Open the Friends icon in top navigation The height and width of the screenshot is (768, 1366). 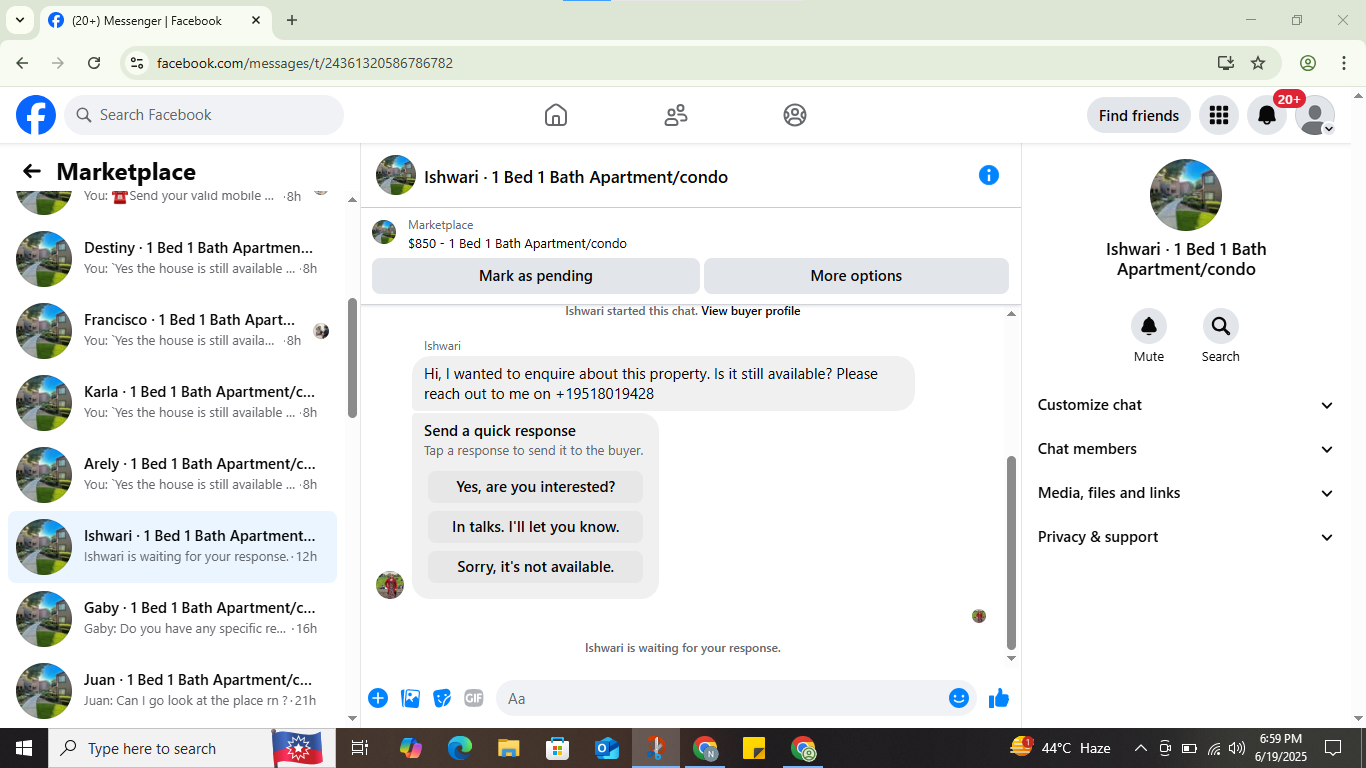point(676,115)
